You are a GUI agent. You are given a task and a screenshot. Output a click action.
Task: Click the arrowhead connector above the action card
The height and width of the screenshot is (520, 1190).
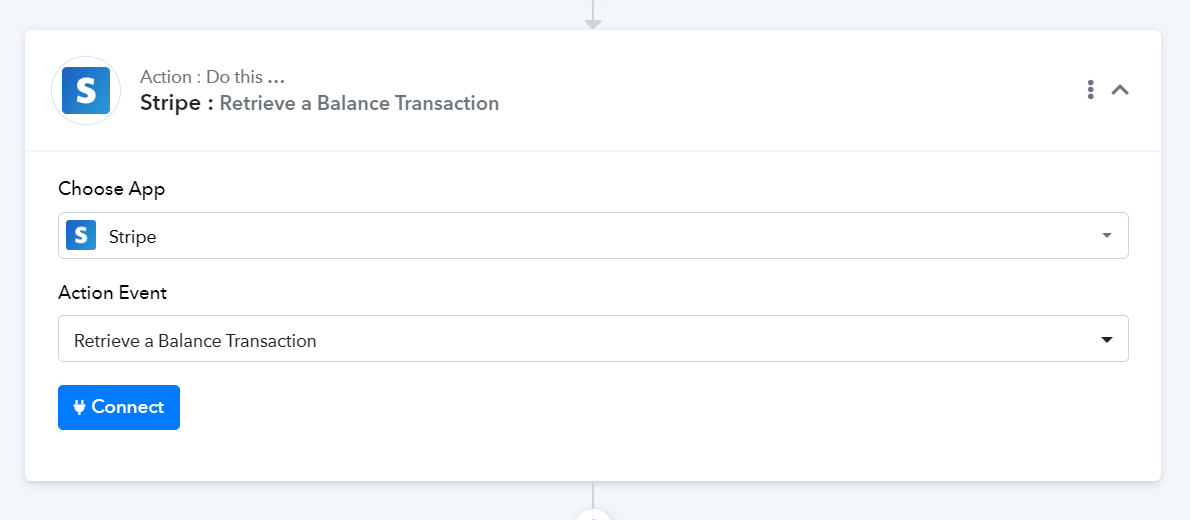[x=593, y=24]
